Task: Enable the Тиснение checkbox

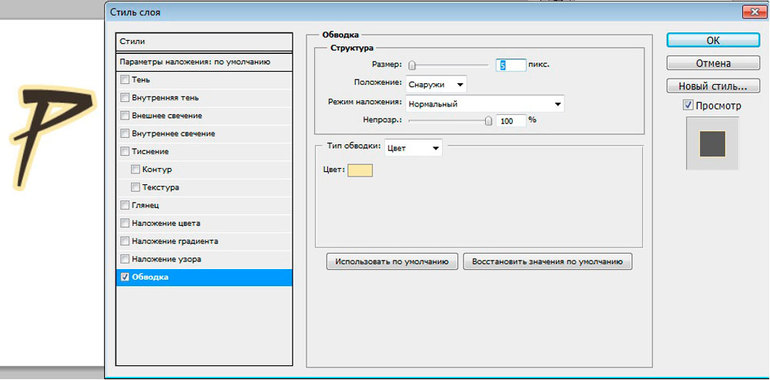Action: click(x=125, y=151)
